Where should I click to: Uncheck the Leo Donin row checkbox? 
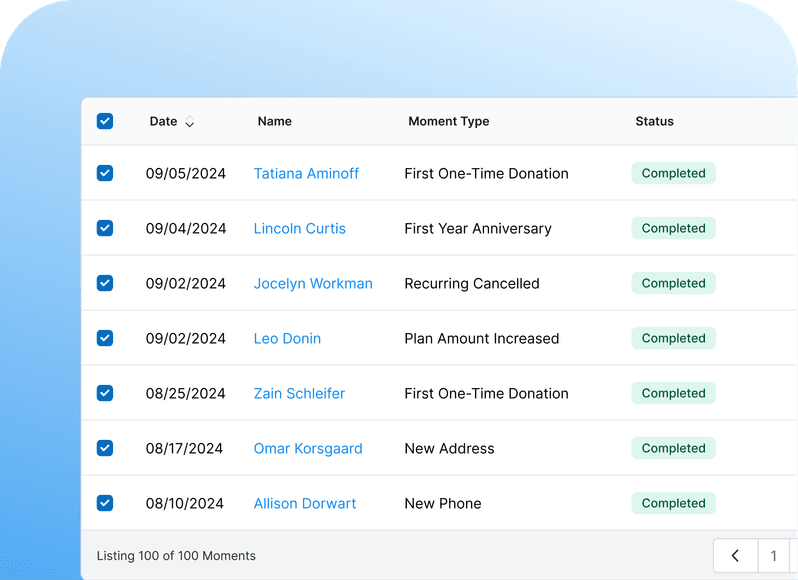[x=105, y=338]
